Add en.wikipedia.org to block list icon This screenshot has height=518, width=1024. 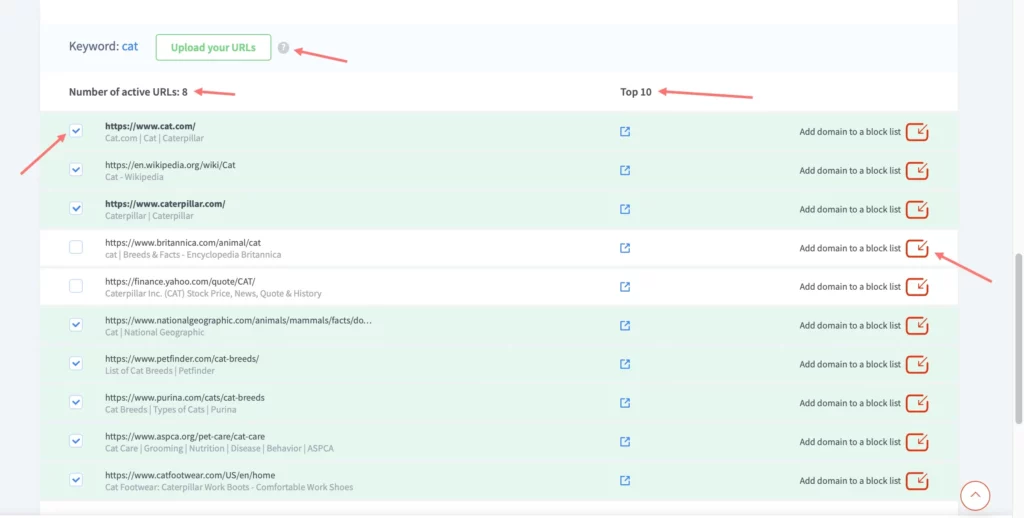(x=918, y=170)
